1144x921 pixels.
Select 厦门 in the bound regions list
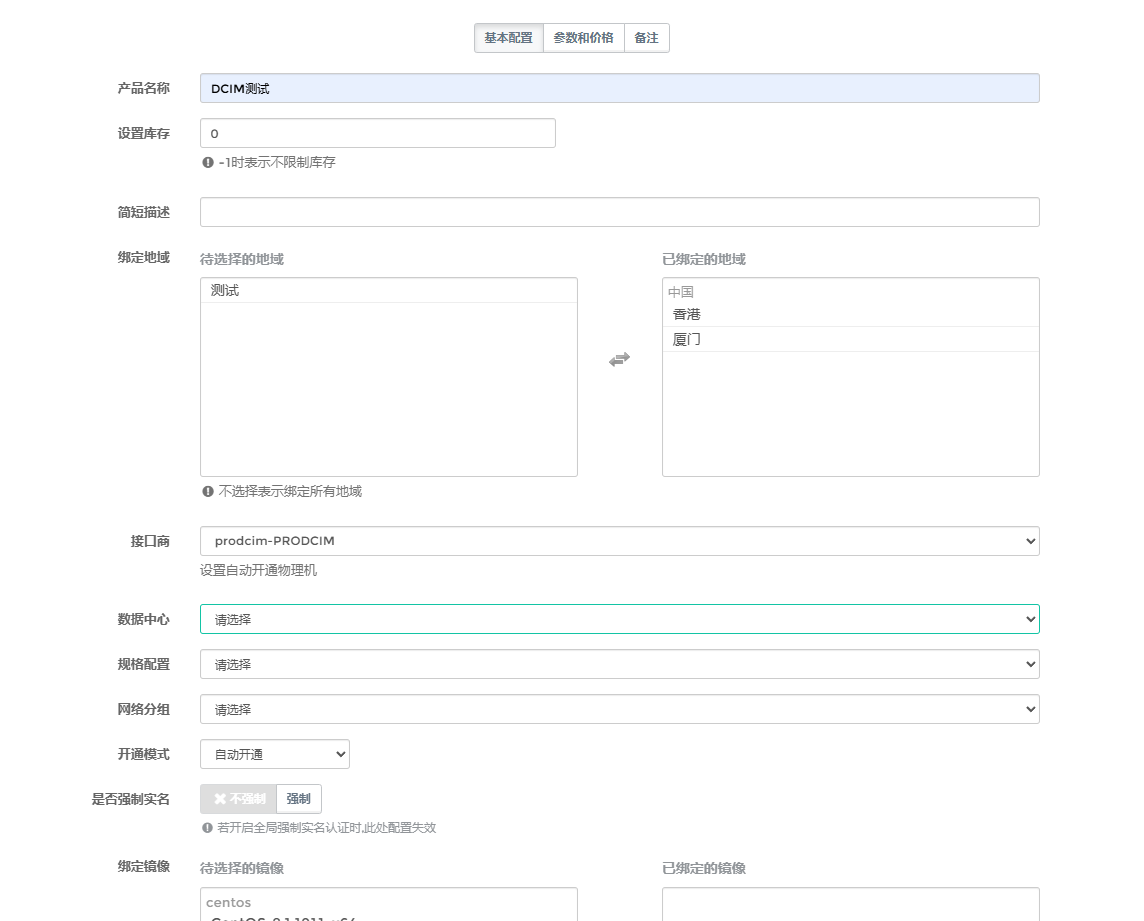click(851, 339)
